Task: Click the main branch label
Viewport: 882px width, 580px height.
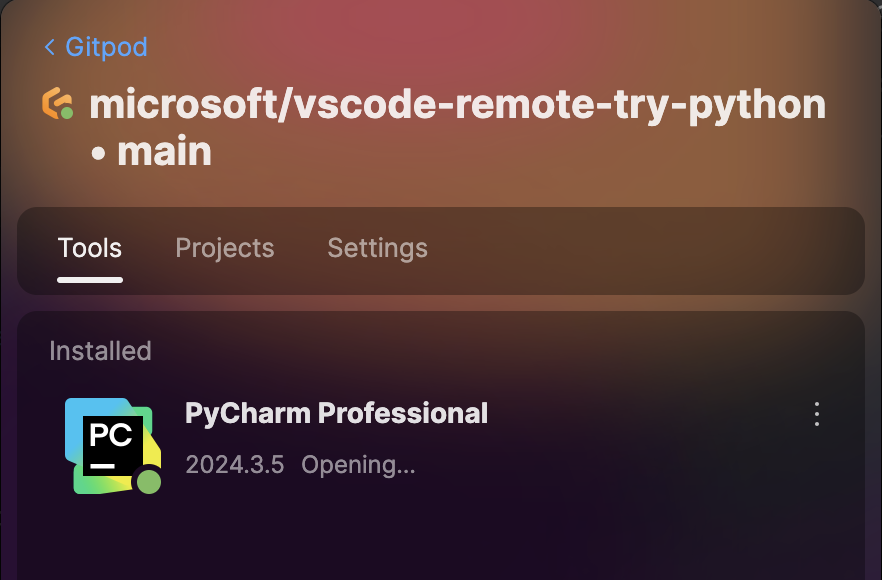Action: click(164, 151)
